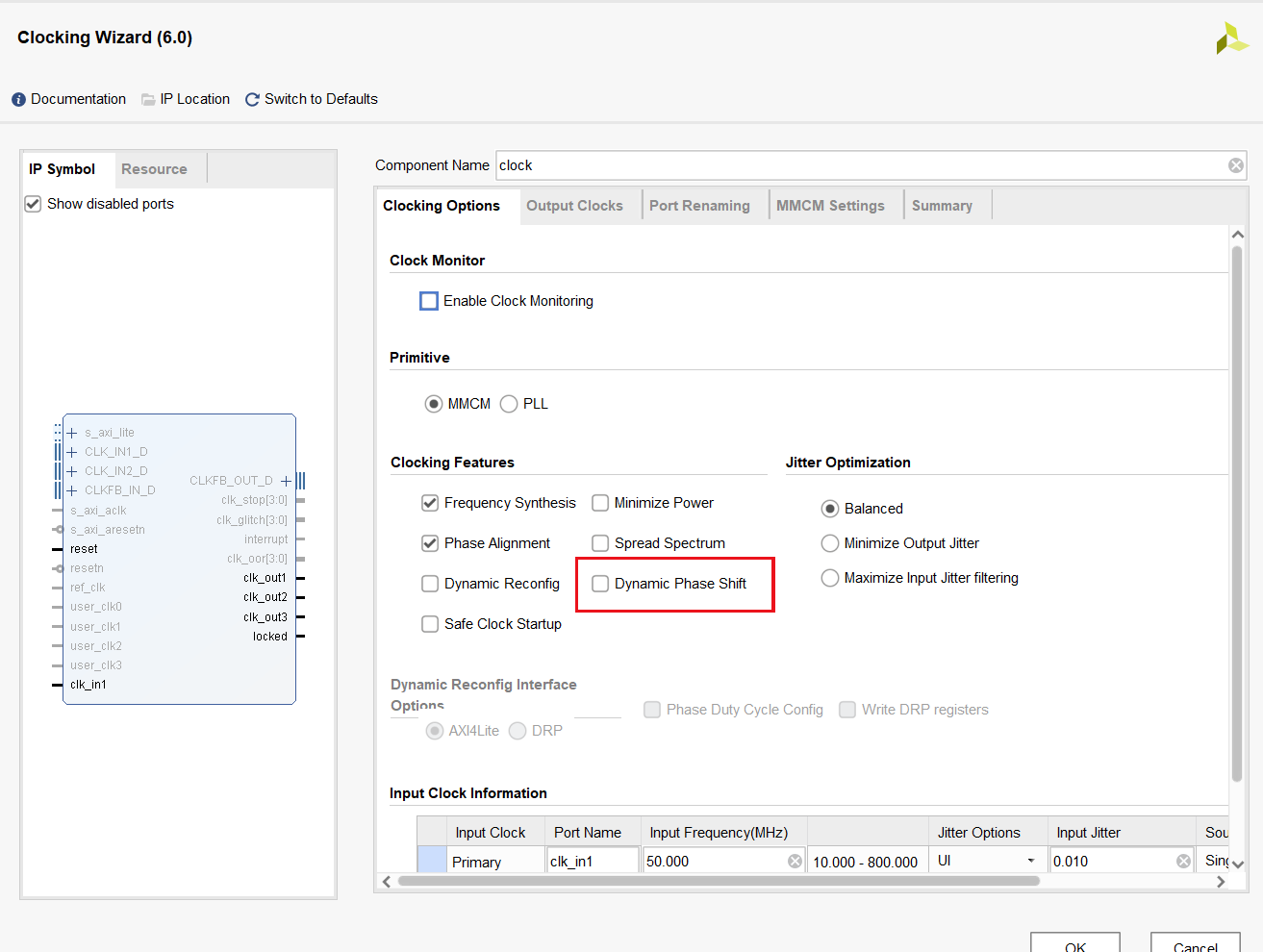Screen dimensions: 1263x952
Task: Clear the 50.000 Input Frequency via its X icon
Action: click(796, 860)
